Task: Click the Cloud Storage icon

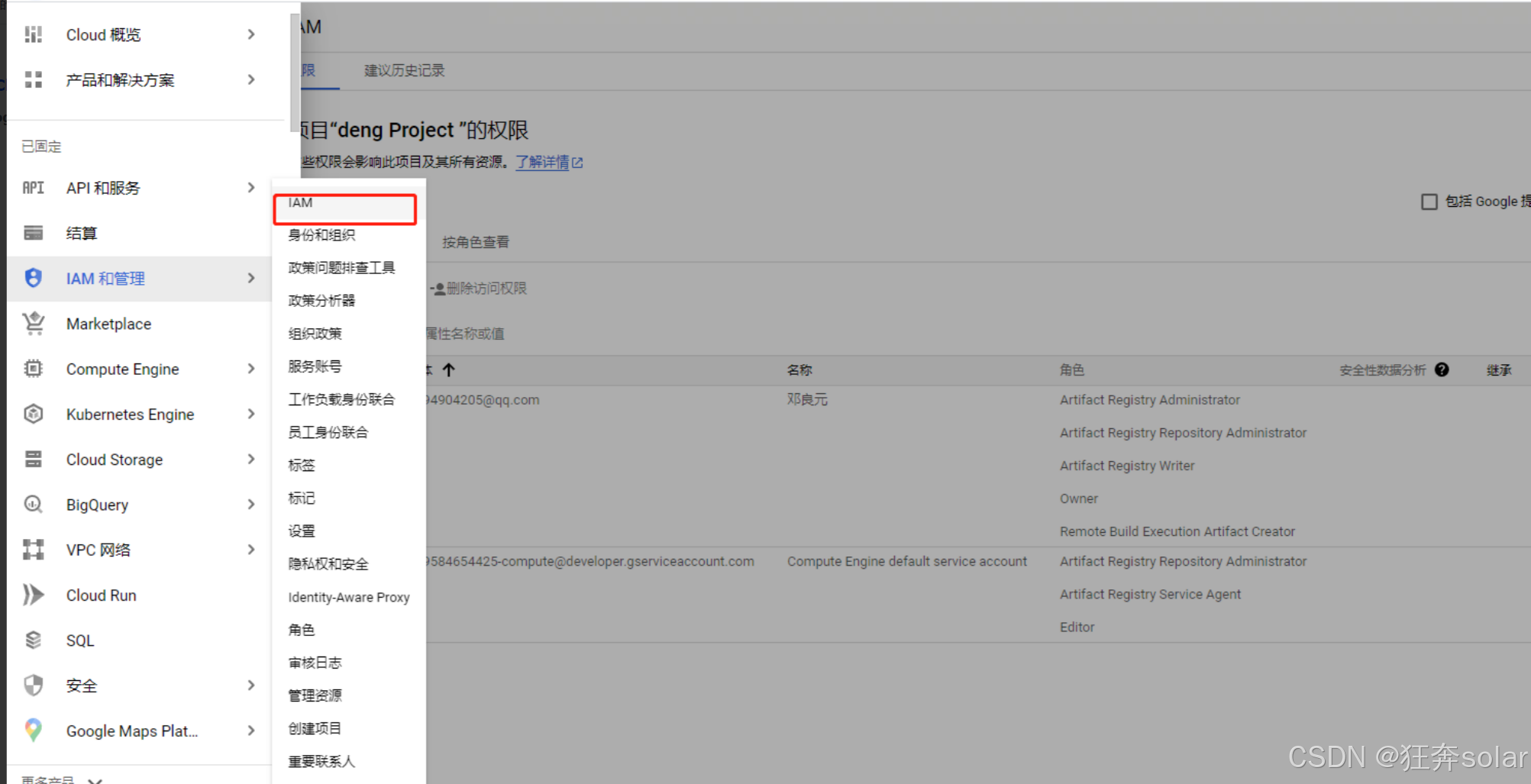Action: pyautogui.click(x=33, y=459)
